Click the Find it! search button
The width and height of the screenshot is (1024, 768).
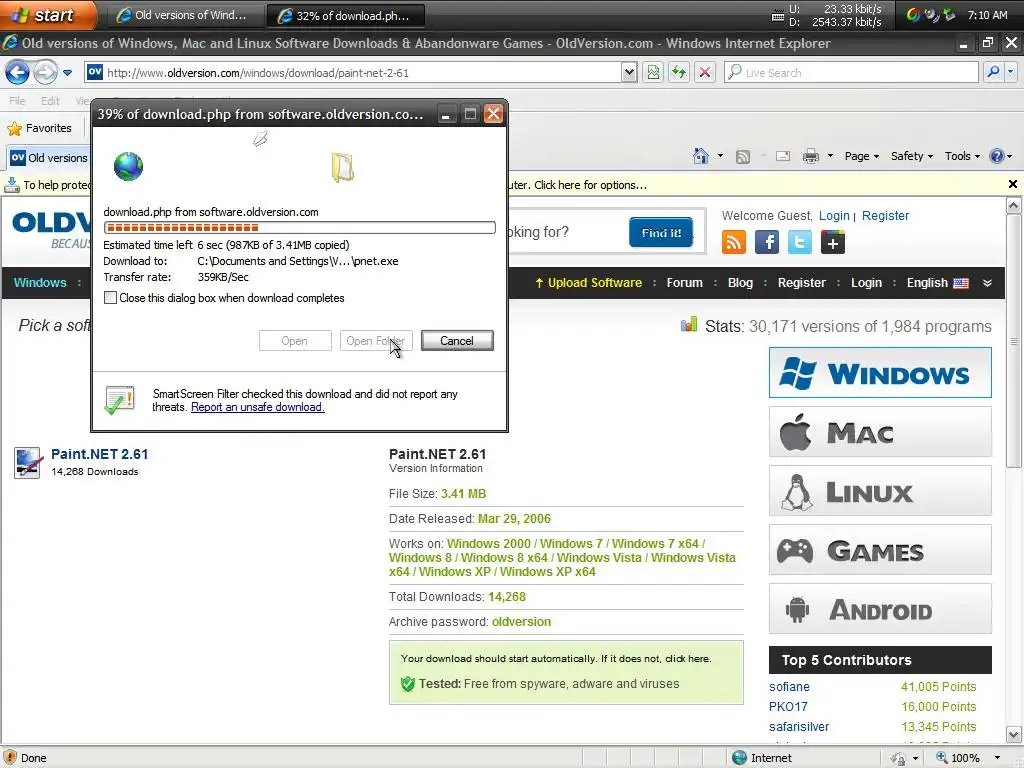pyautogui.click(x=661, y=232)
